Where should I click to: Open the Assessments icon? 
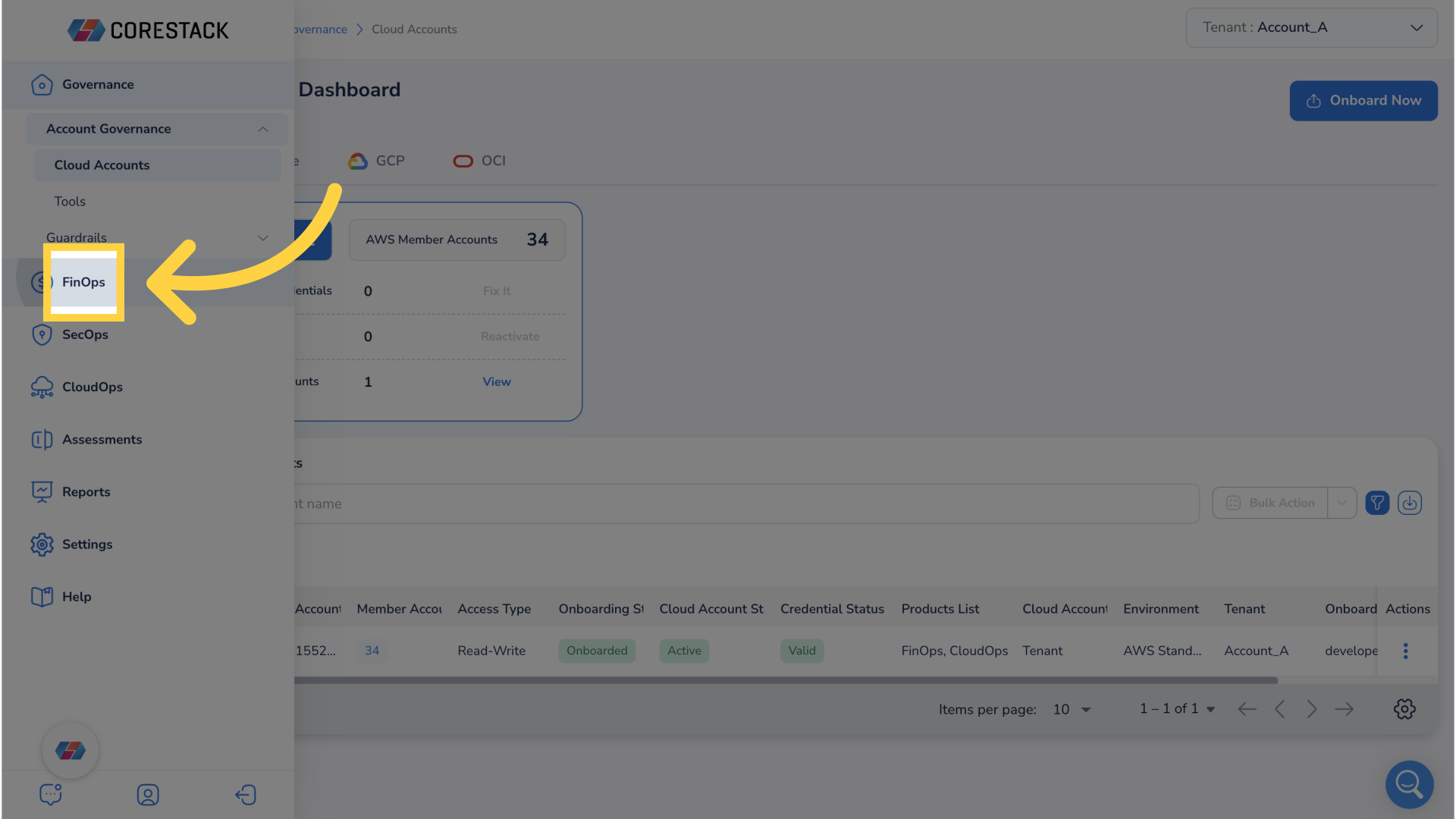pyautogui.click(x=42, y=439)
